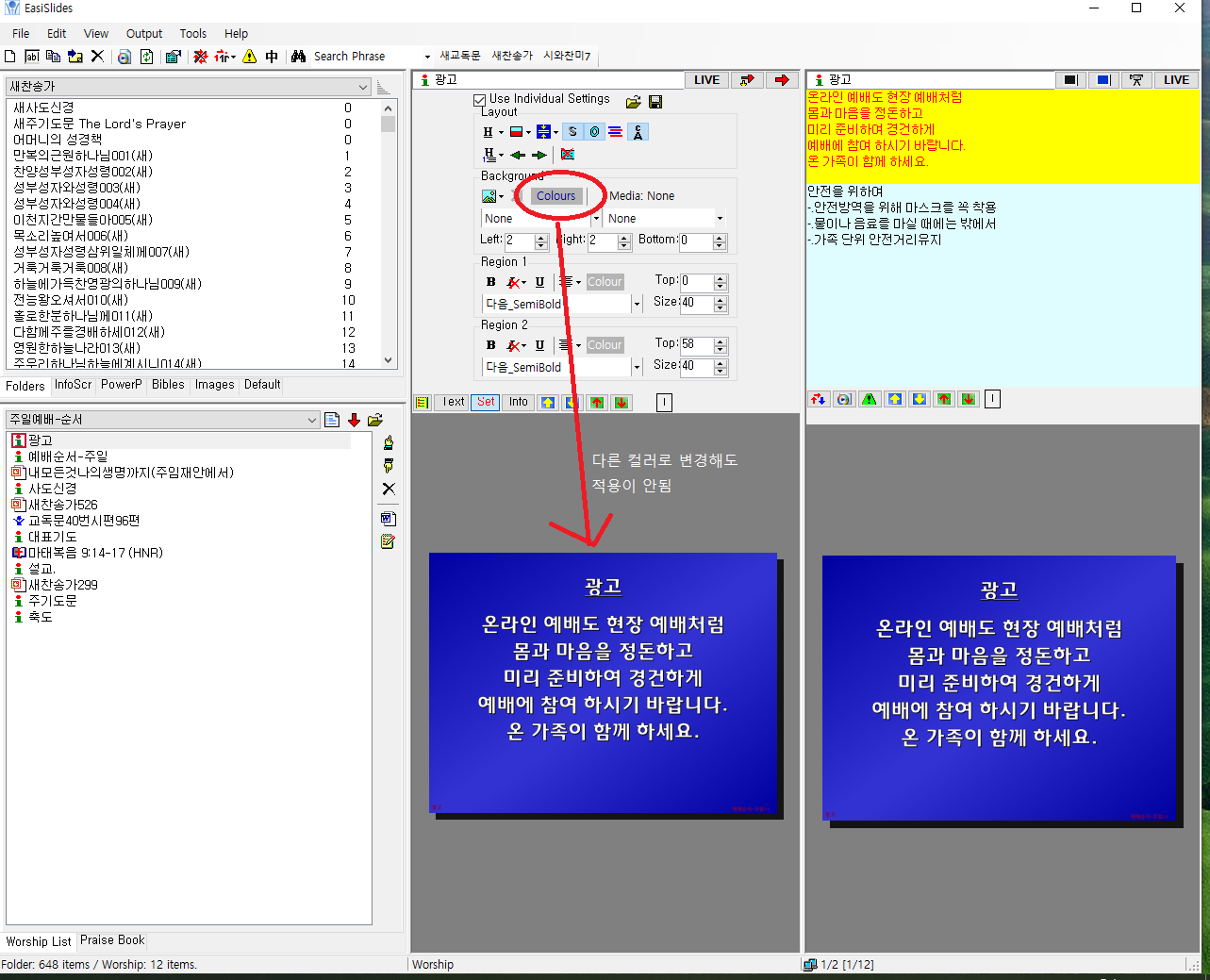Screen dimensions: 1210x980
Task: Toggle the outline O layout button
Action: (x=594, y=132)
